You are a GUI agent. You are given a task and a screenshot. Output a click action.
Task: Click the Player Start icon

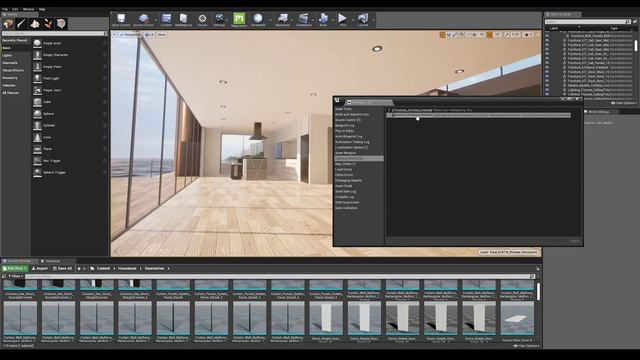click(38, 90)
